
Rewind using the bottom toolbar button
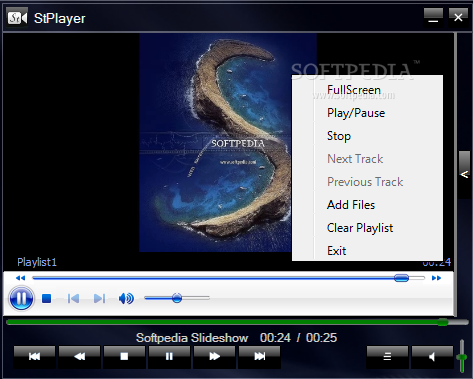click(x=79, y=356)
